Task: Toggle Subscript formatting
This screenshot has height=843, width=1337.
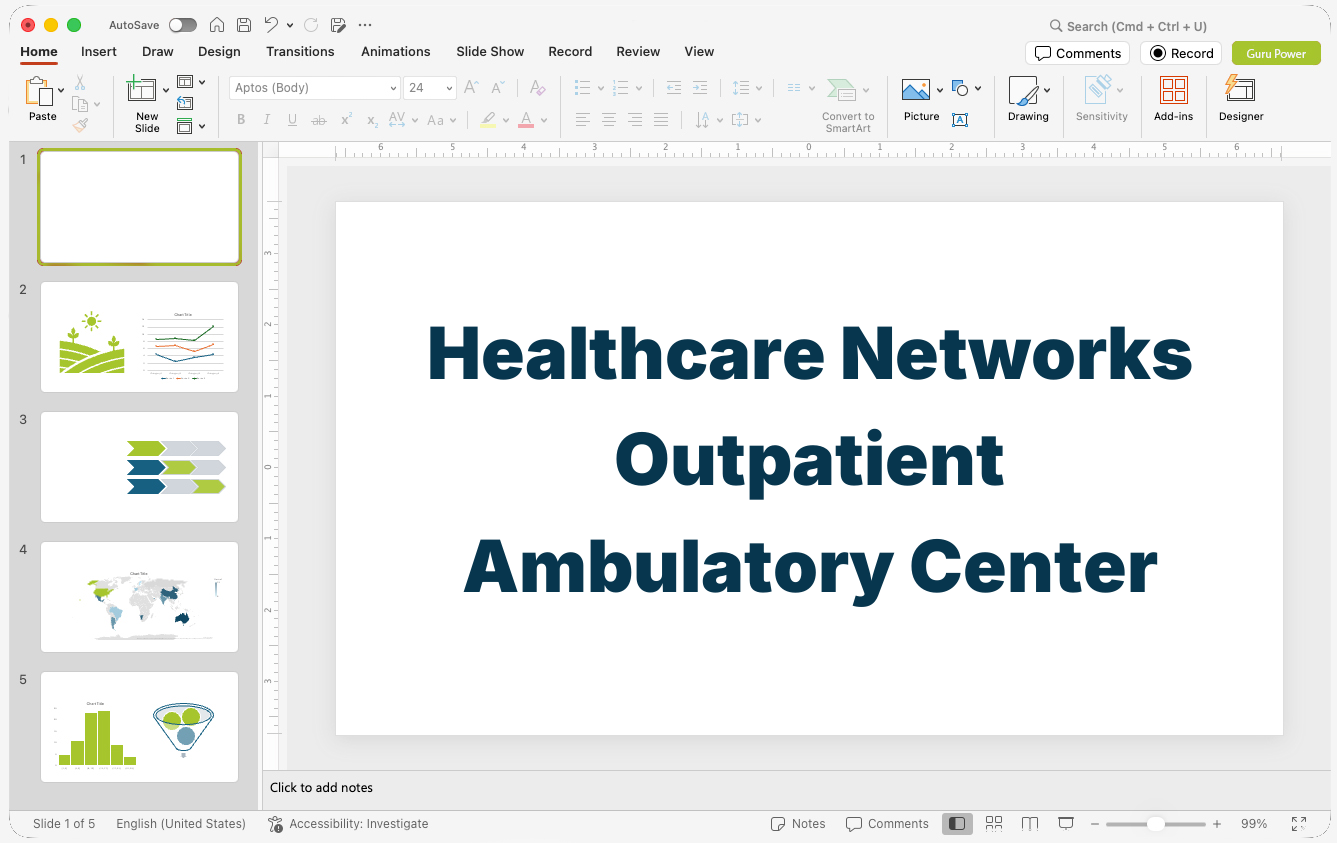Action: [372, 120]
